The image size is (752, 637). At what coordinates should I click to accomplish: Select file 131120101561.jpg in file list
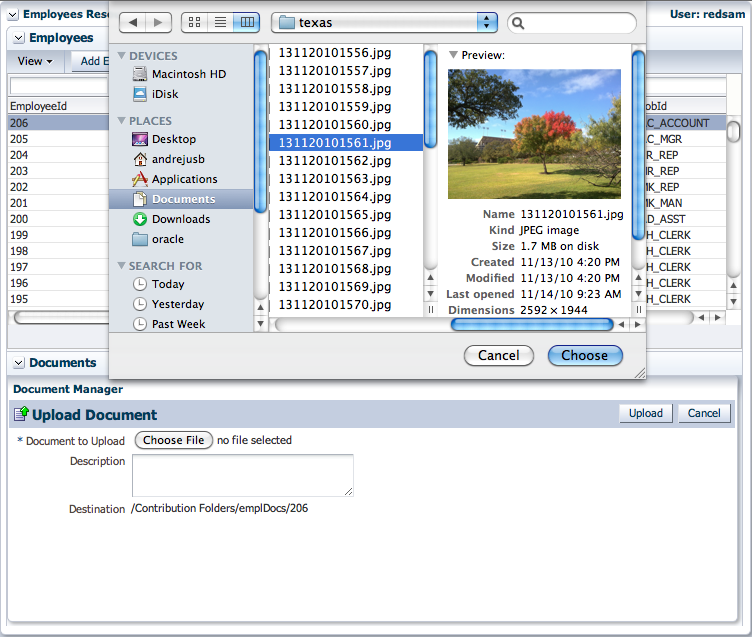pos(346,142)
